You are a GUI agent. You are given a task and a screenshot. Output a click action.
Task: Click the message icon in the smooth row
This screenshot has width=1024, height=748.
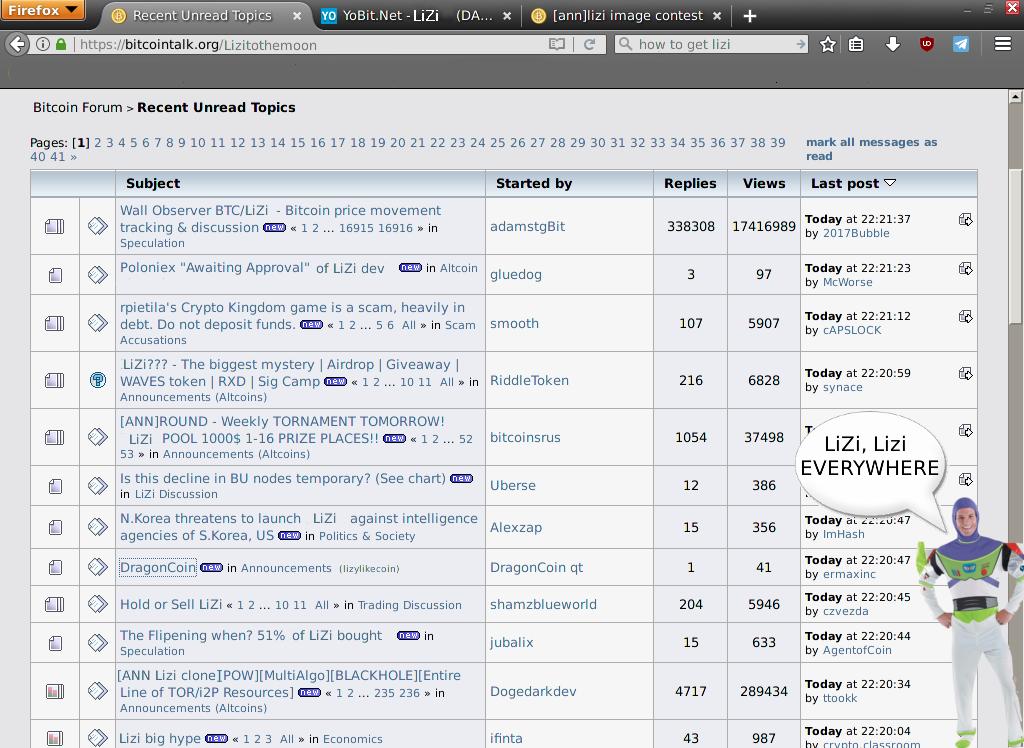97,322
